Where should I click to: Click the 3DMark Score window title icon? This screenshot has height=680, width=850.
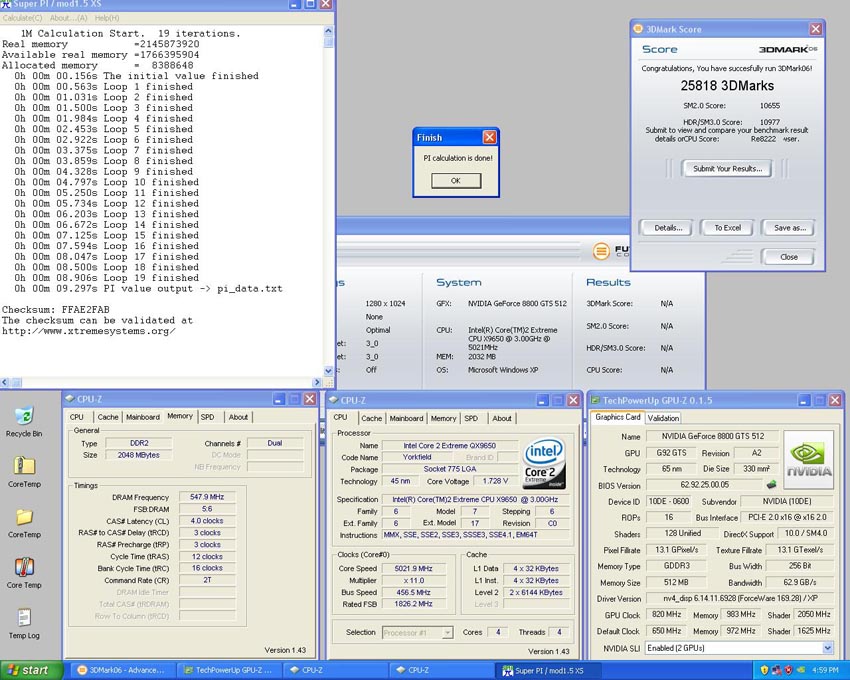pyautogui.click(x=638, y=29)
